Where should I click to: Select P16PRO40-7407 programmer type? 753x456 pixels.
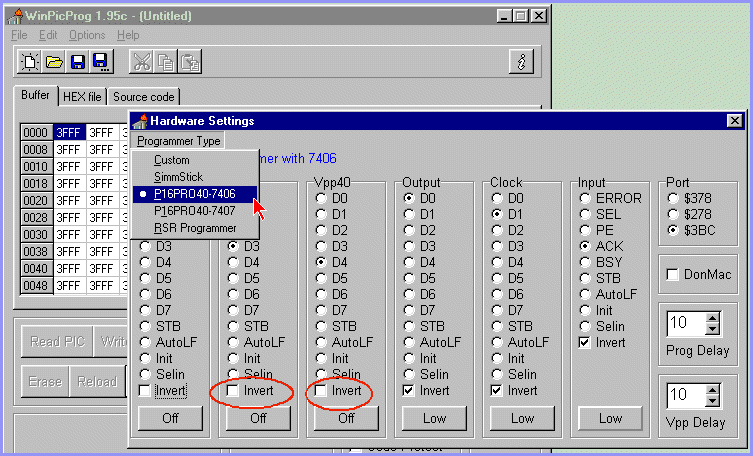(x=195, y=211)
